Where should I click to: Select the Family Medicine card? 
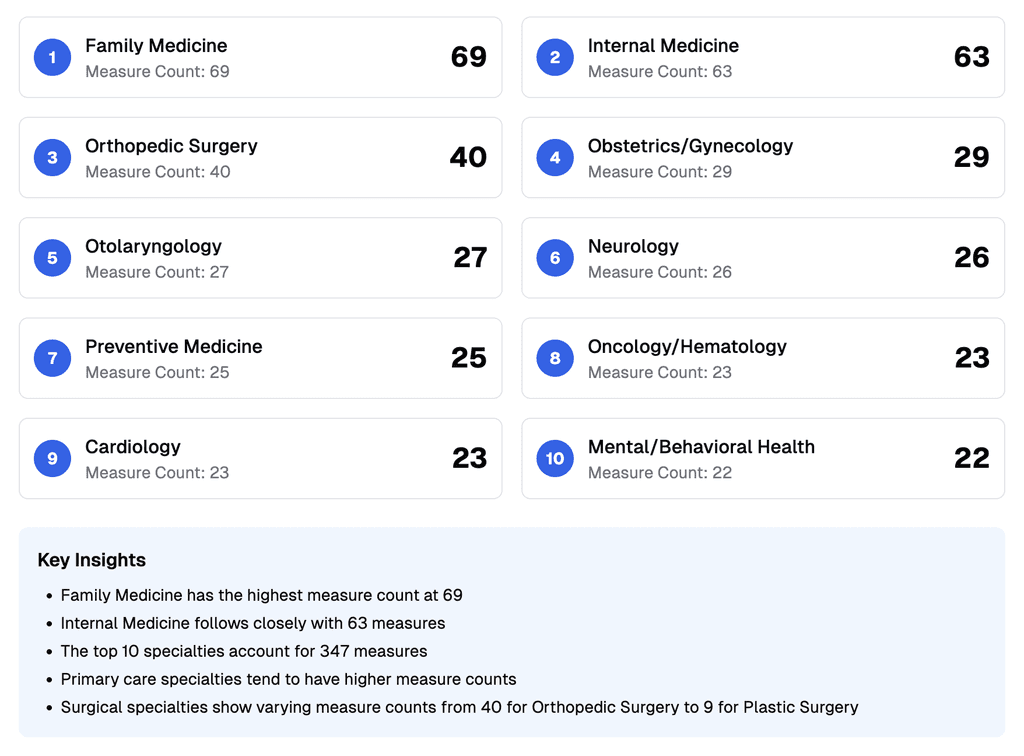[x=260, y=57]
